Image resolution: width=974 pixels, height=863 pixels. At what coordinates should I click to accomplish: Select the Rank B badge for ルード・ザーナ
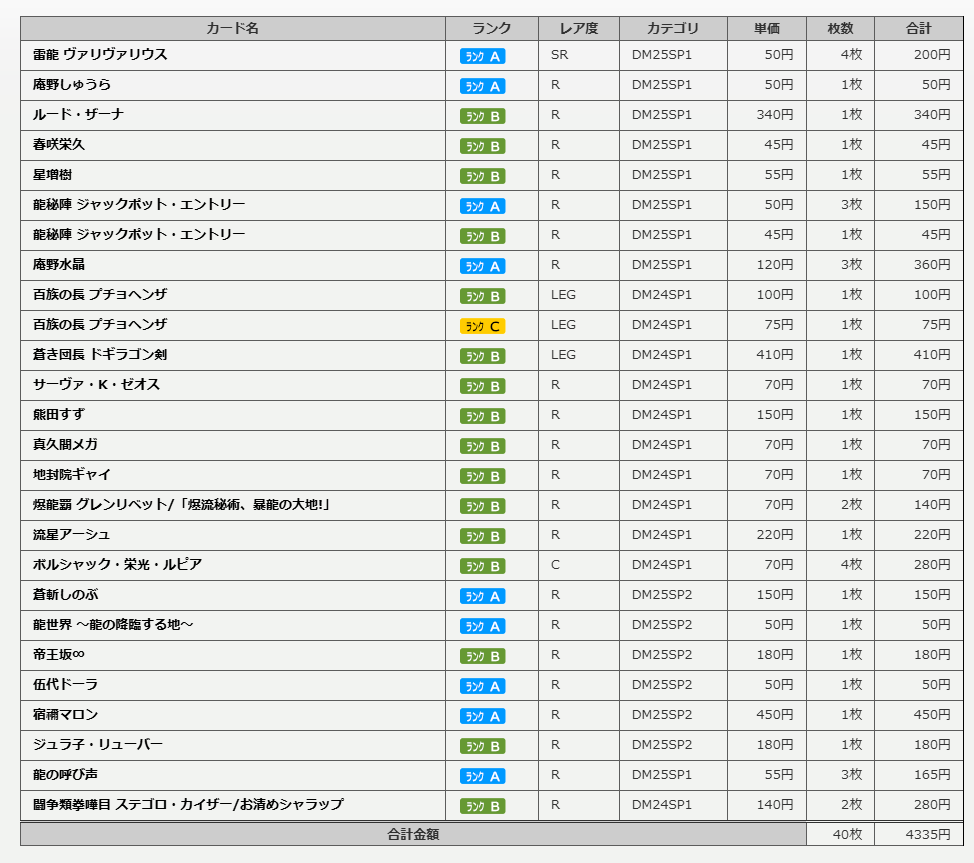coord(483,116)
